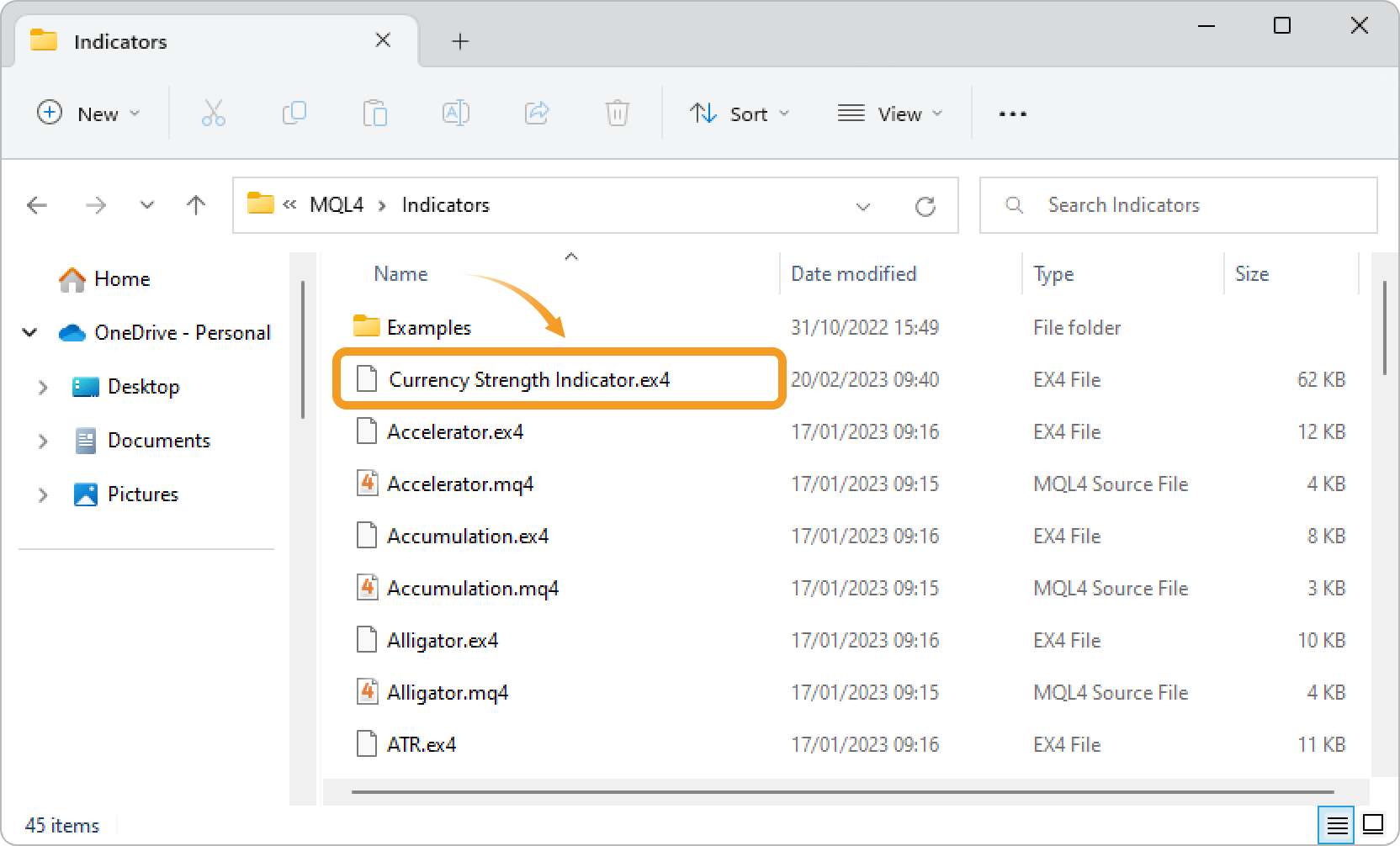This screenshot has width=1400, height=846.
Task: Click the Paste clipboard icon
Action: coord(374,113)
